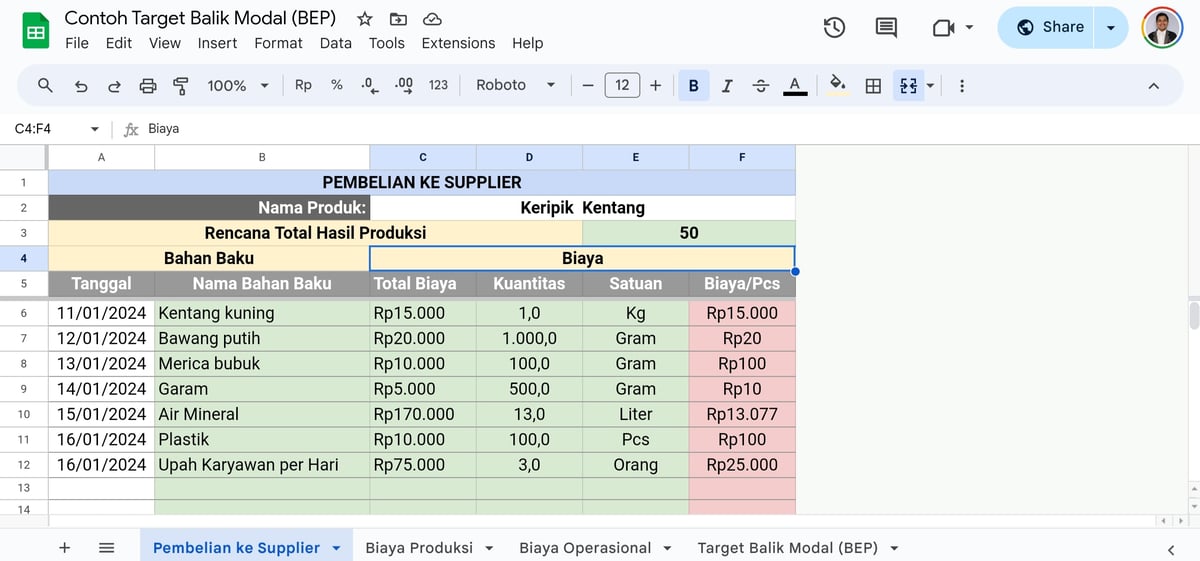Image resolution: width=1200 pixels, height=561 pixels.
Task: Open the Extensions menu
Action: pos(458,43)
